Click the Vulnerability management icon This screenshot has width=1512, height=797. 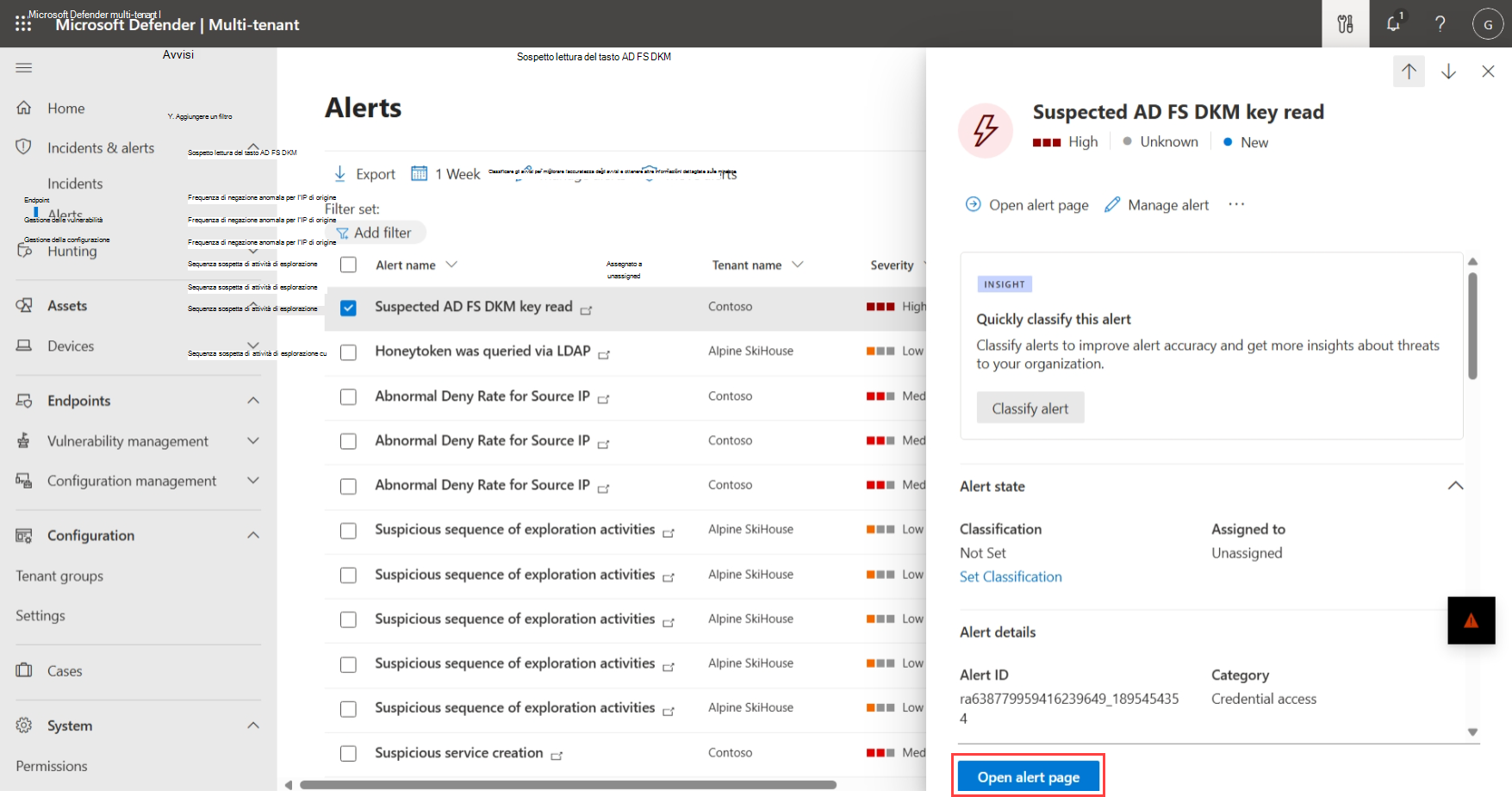[24, 440]
